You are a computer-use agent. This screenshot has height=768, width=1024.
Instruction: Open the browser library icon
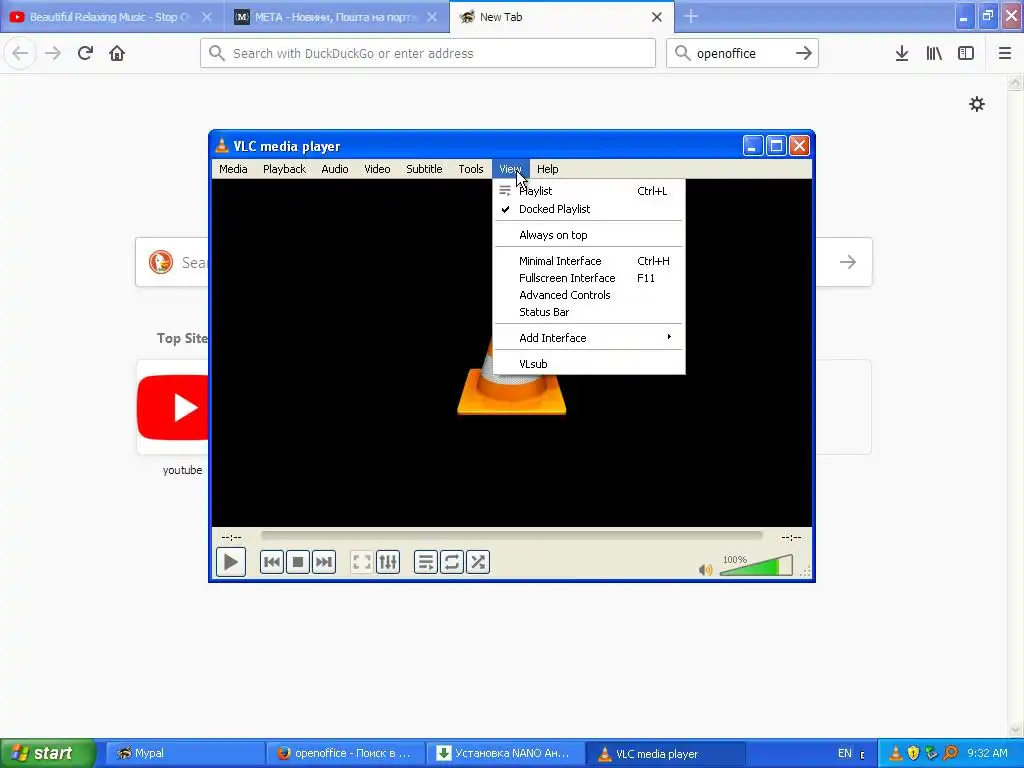(934, 53)
